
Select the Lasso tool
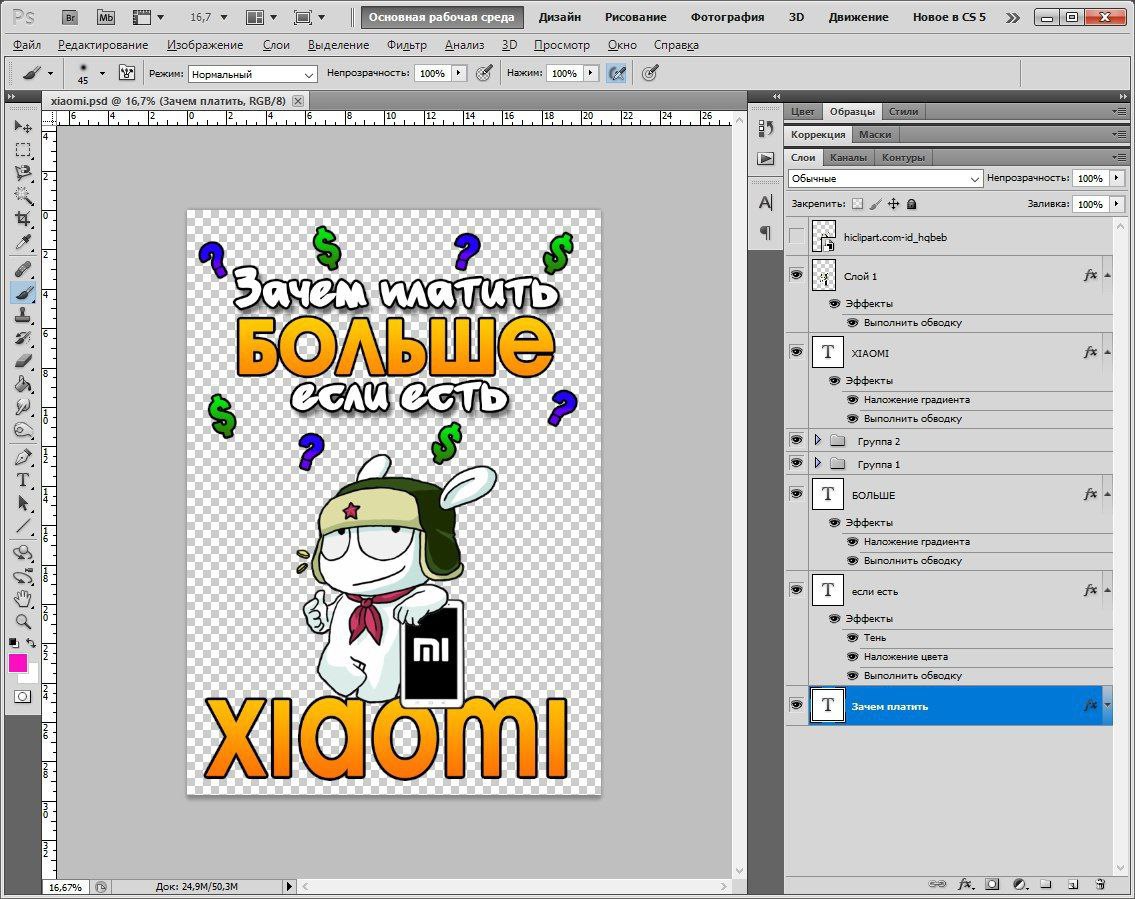[x=22, y=173]
